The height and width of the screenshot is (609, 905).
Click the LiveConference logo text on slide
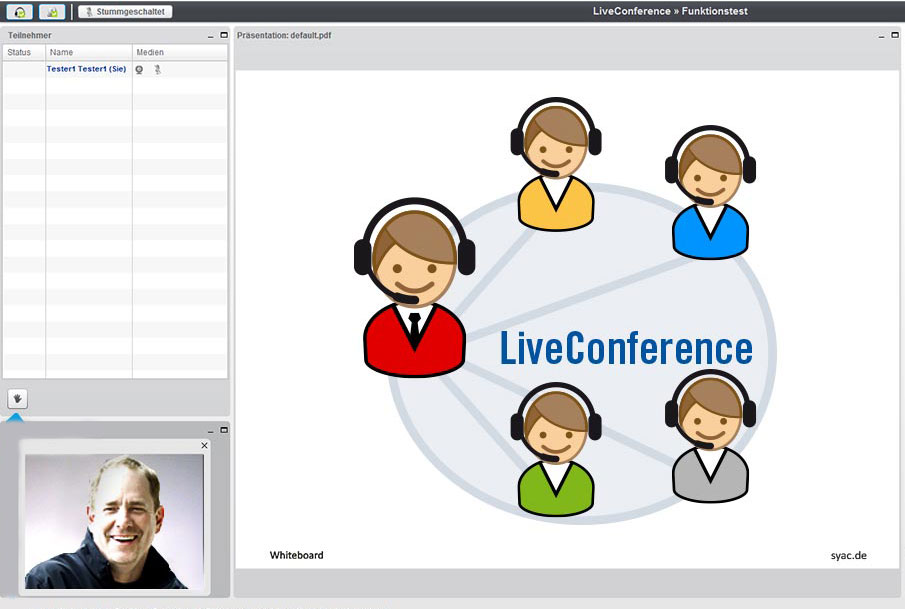tap(626, 348)
